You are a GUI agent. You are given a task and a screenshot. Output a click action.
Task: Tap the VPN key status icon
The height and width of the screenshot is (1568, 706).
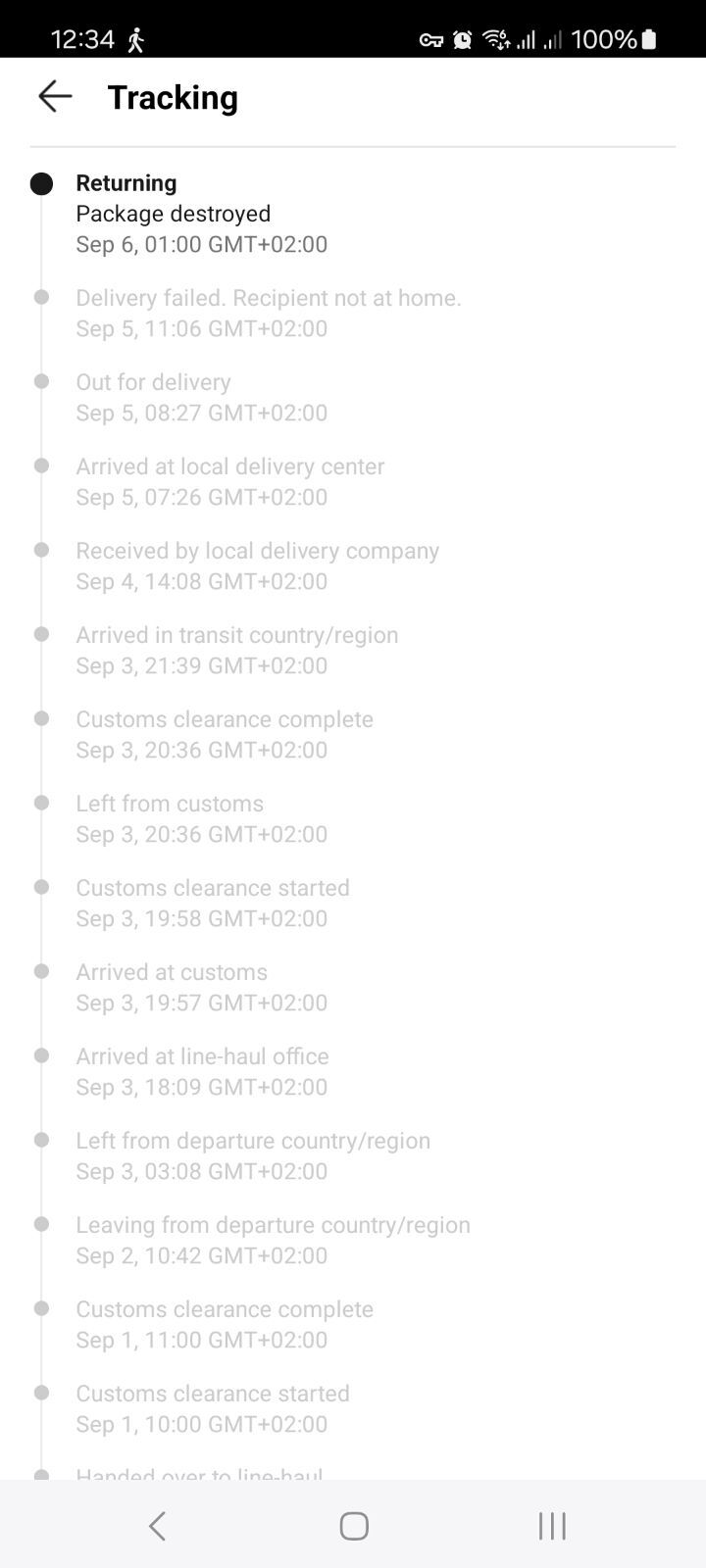click(x=430, y=39)
